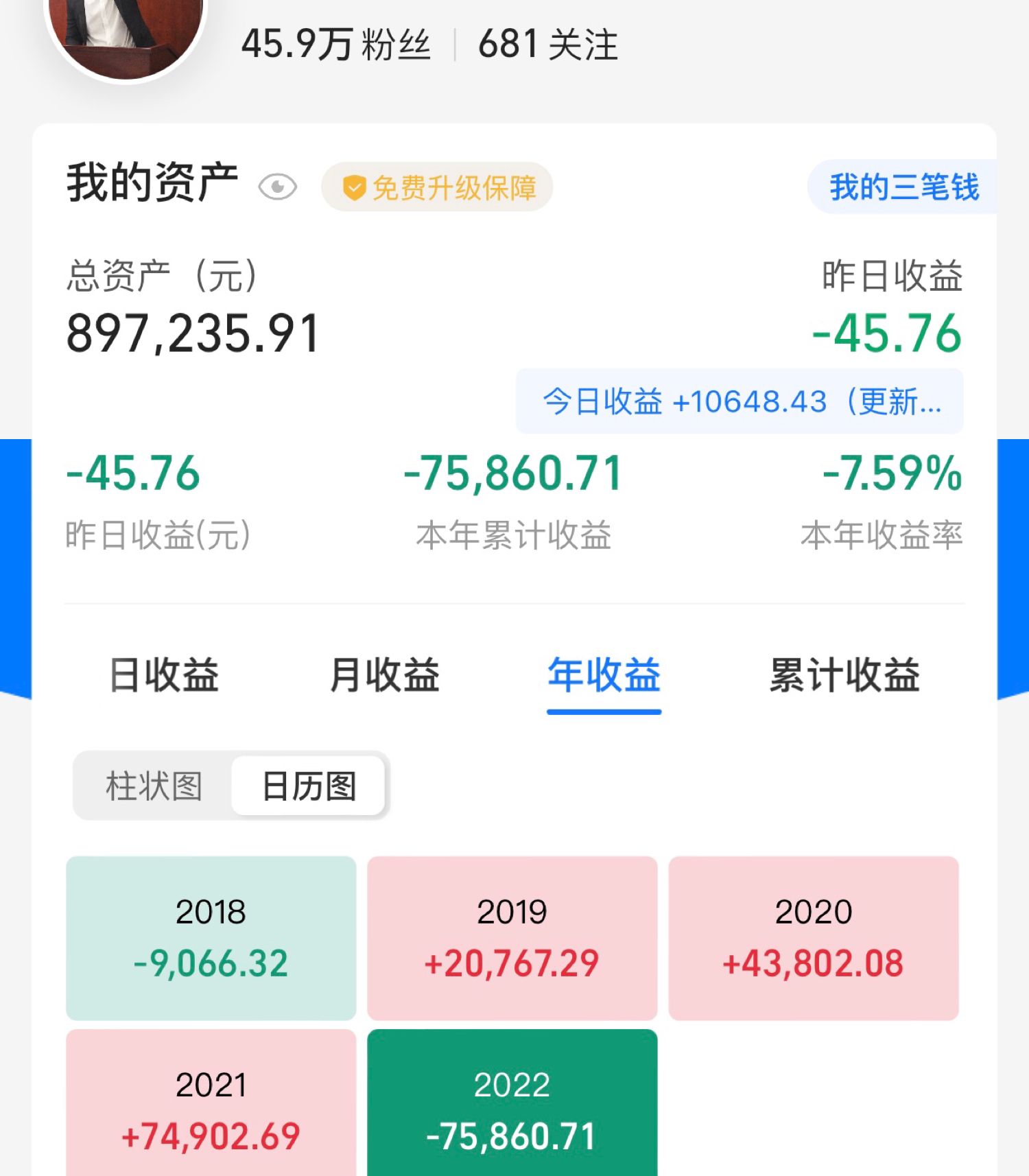Viewport: 1029px width, 1176px height.
Task: Switch to 累计收益 tab
Action: pyautogui.click(x=844, y=674)
